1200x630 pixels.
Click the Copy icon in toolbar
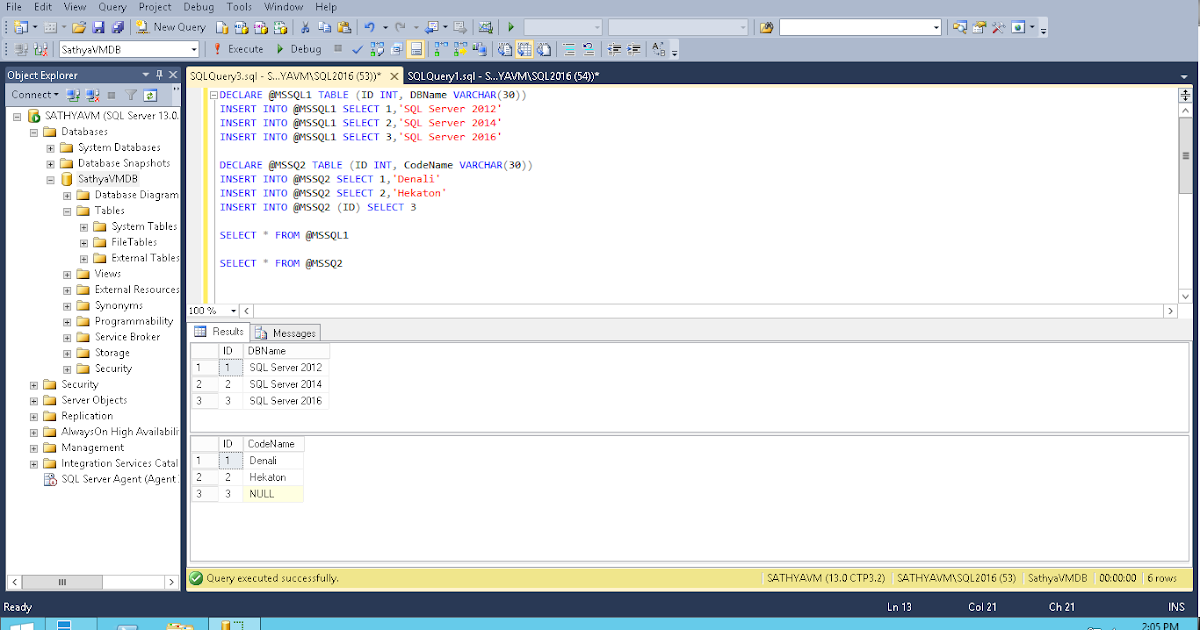click(324, 27)
